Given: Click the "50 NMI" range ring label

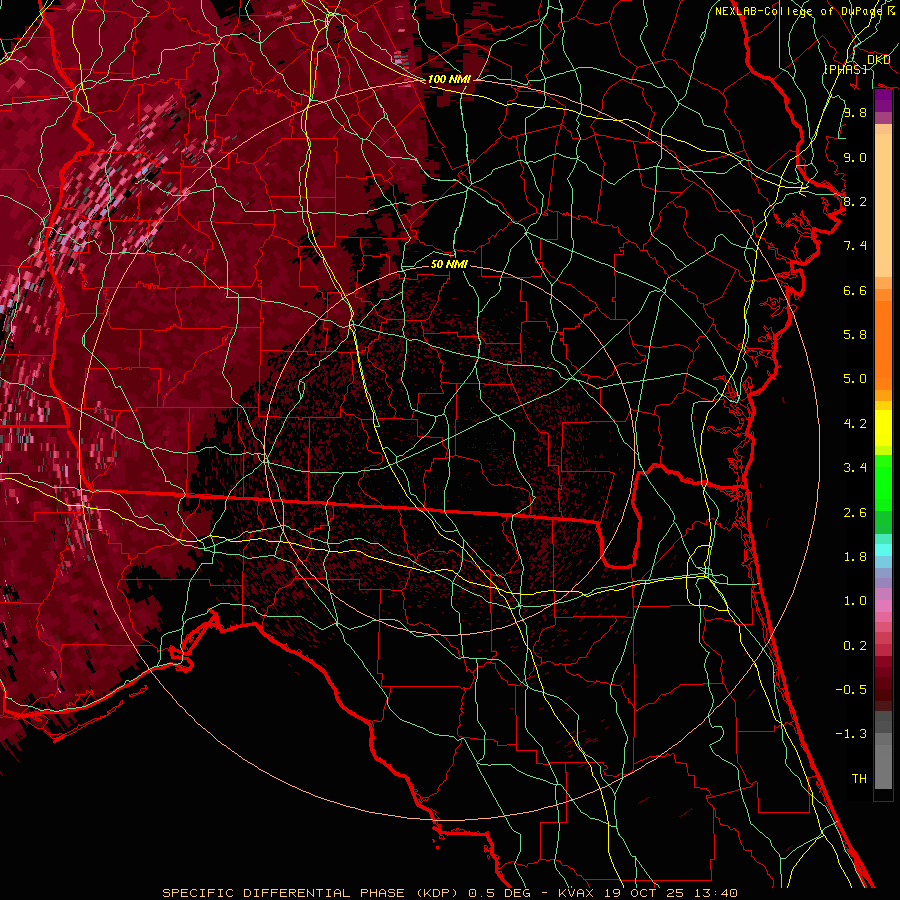Looking at the screenshot, I should click(449, 264).
